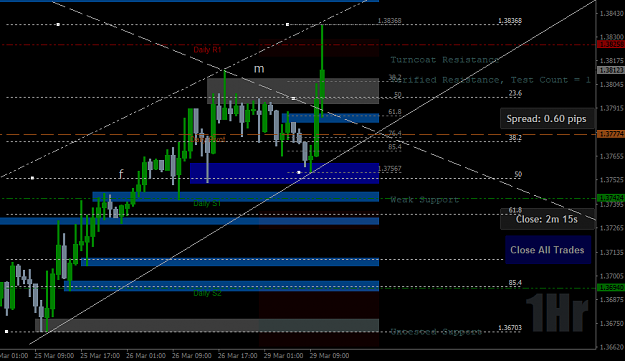Click the letter f chart annotation

pyautogui.click(x=121, y=174)
